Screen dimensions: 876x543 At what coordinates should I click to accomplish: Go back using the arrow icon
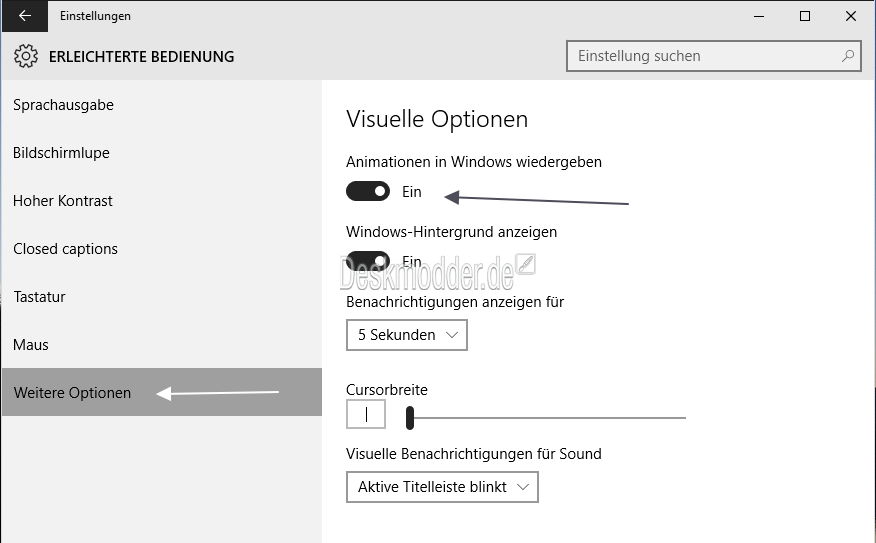click(x=25, y=16)
